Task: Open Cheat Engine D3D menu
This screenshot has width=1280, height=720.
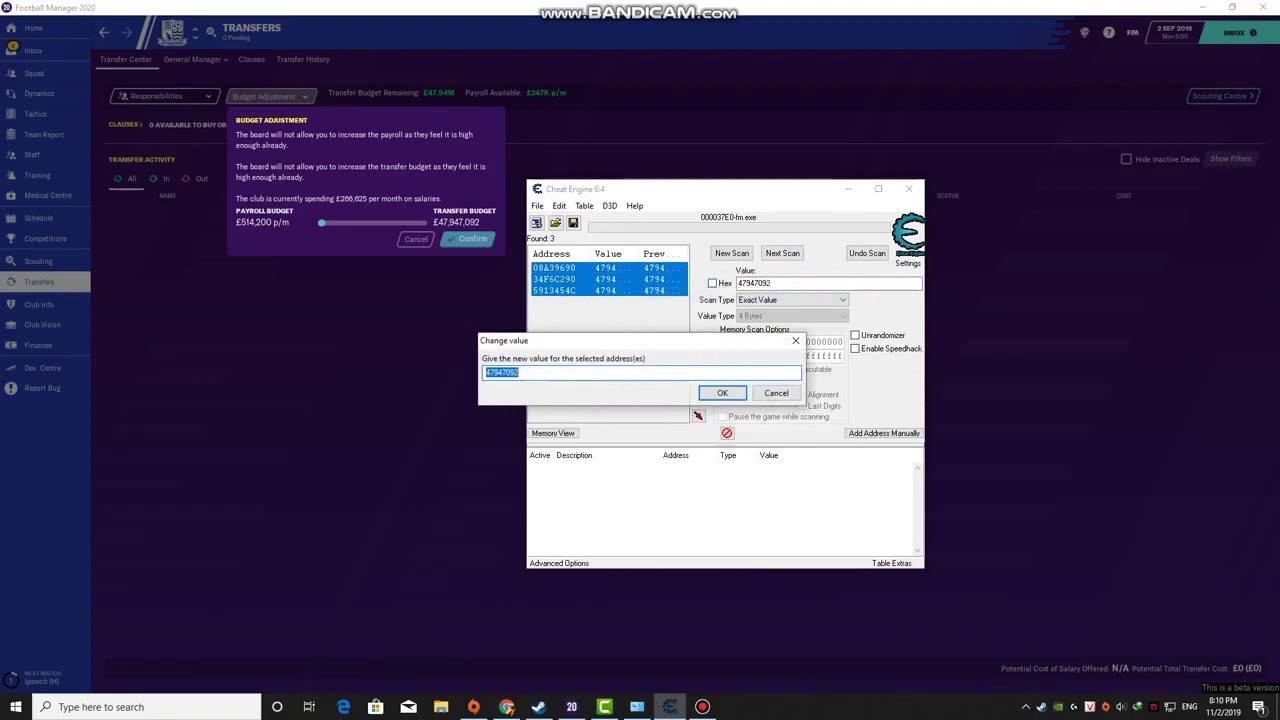Action: (x=609, y=206)
